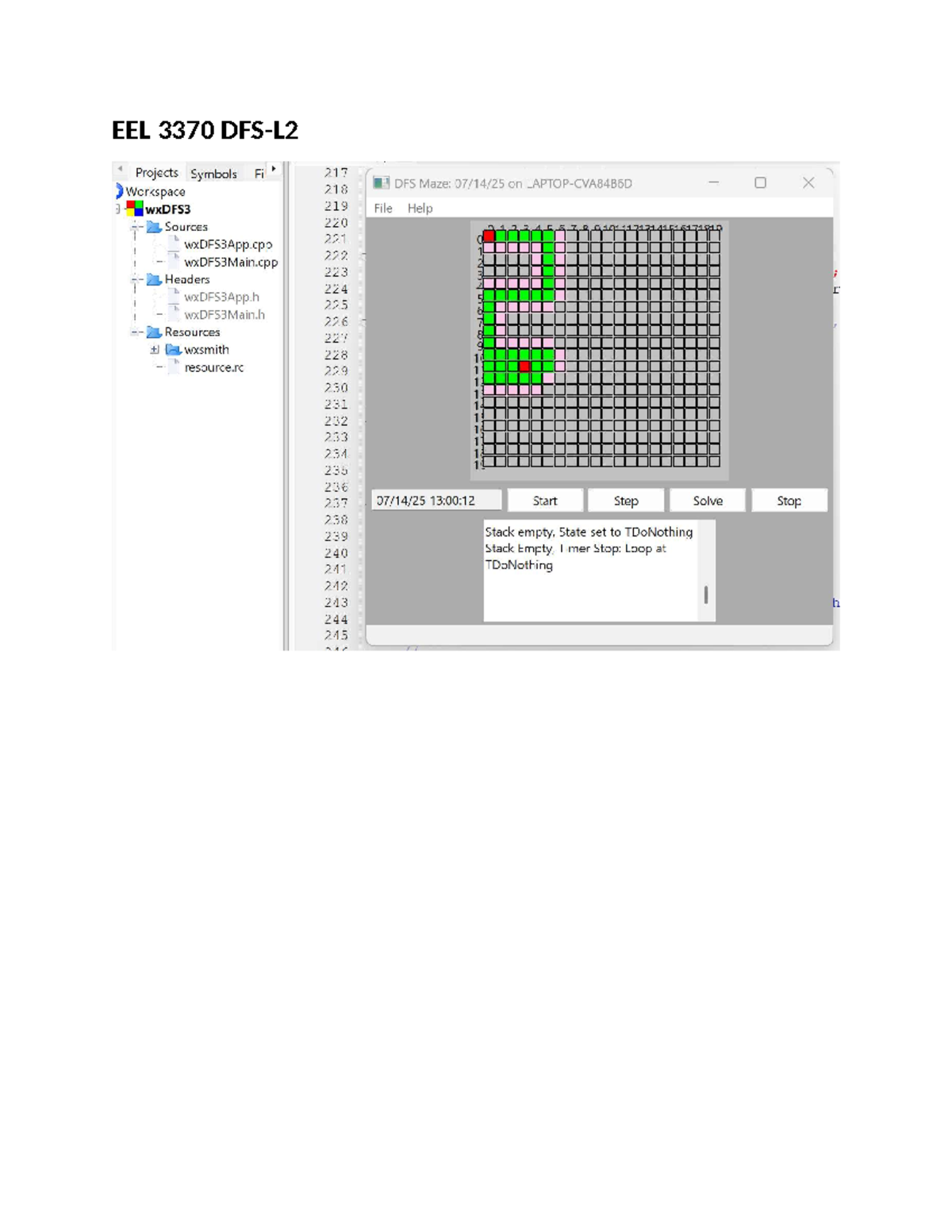Expand the wxsmith folder
This screenshot has width=952, height=1232.
click(155, 349)
